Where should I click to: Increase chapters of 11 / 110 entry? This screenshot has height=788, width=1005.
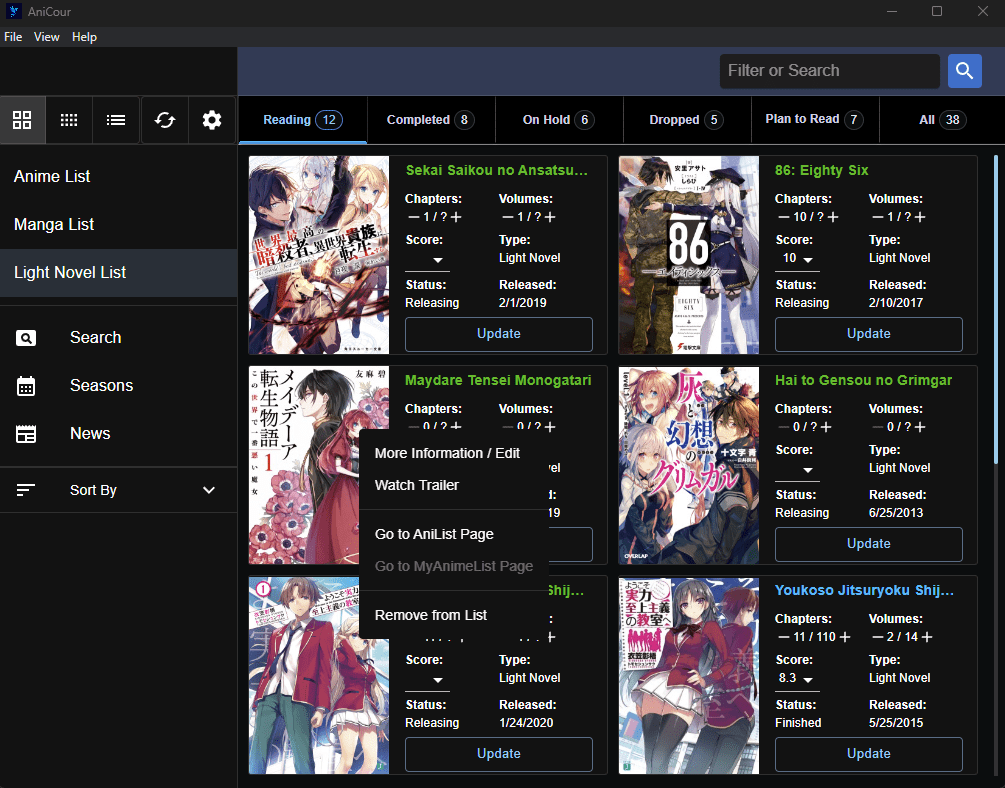click(845, 637)
